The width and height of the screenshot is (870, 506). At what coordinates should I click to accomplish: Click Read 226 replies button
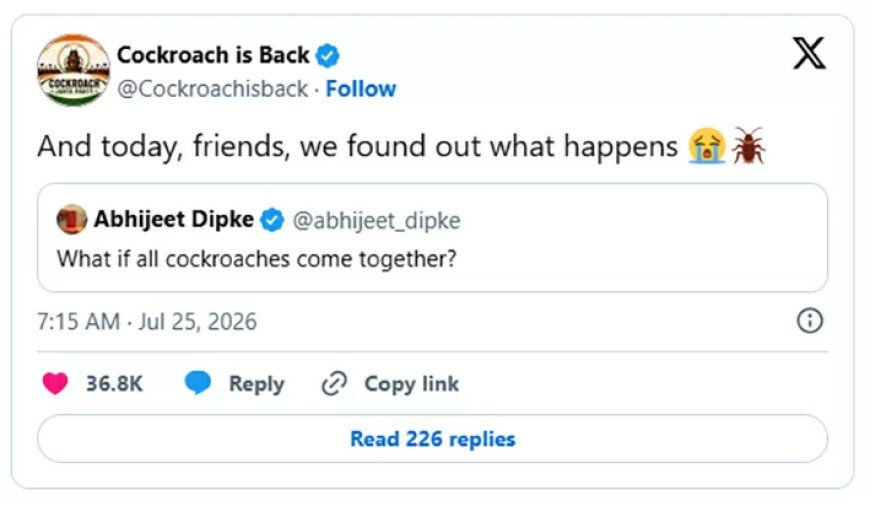point(432,439)
